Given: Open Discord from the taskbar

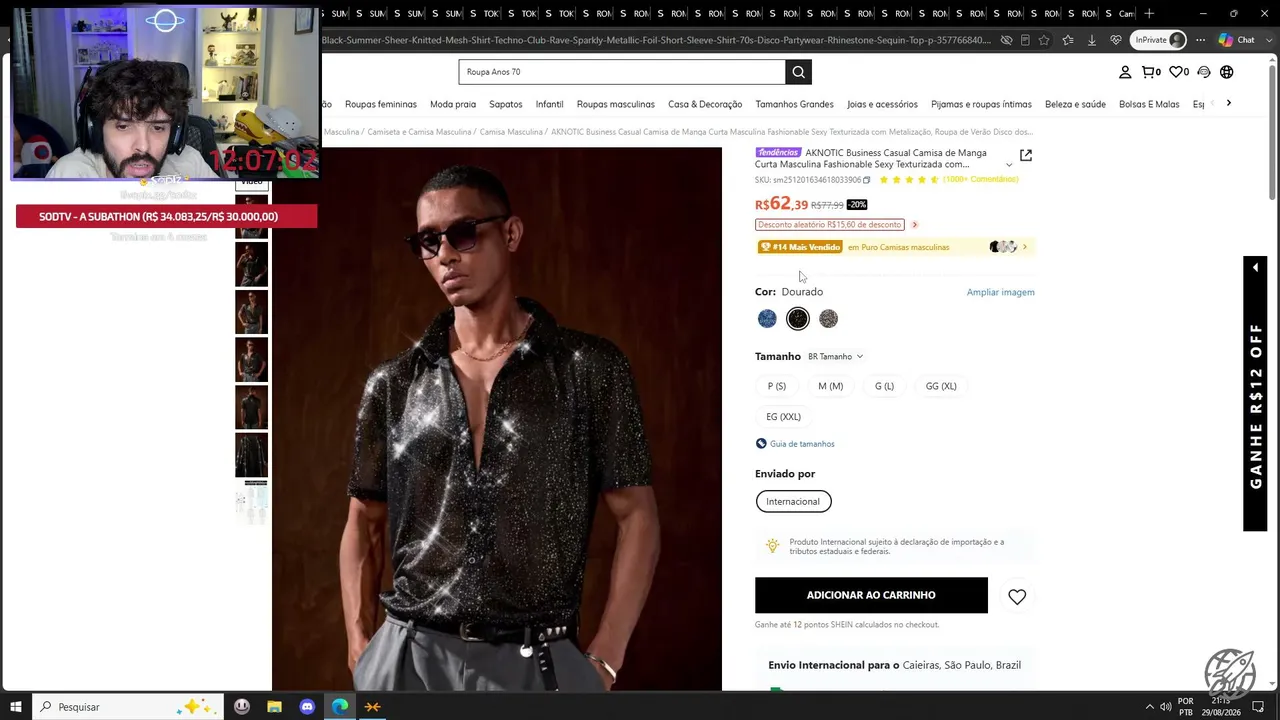Looking at the screenshot, I should [x=307, y=707].
